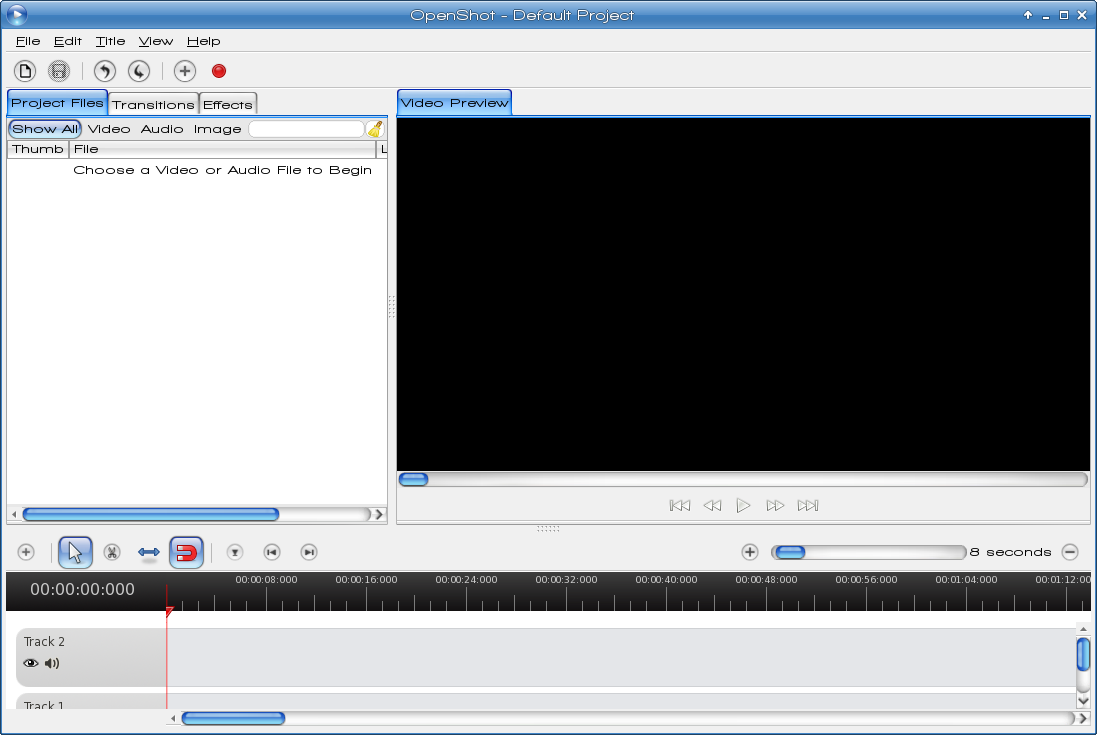Image resolution: width=1097 pixels, height=735 pixels.
Task: Click the Track 2 label
Action: [x=44, y=641]
